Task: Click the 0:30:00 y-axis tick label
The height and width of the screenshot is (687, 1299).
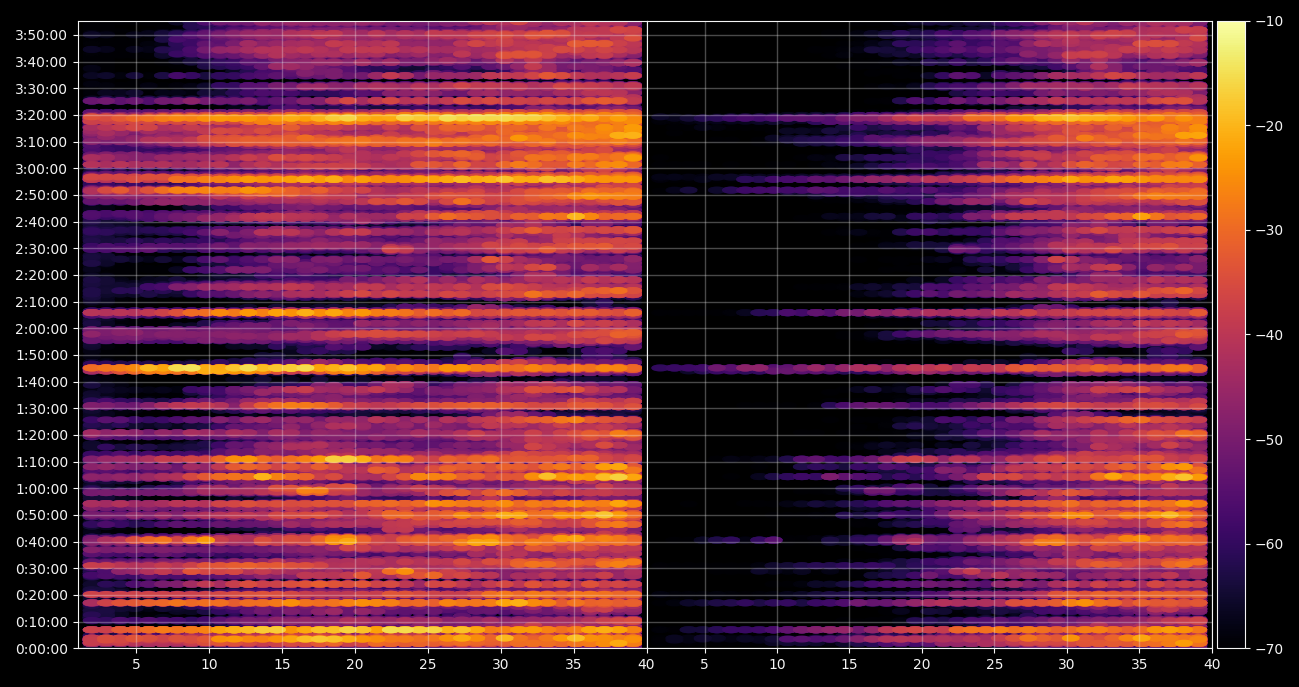Action: pos(42,568)
